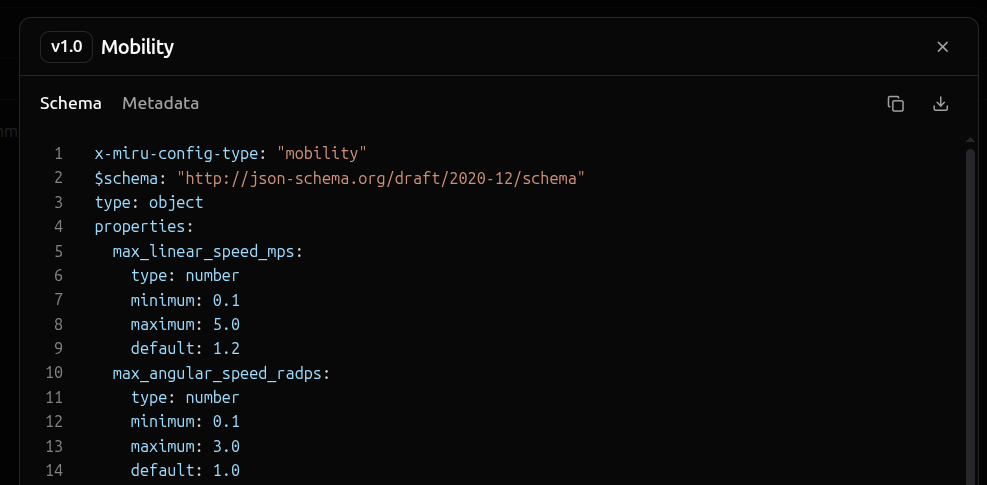This screenshot has height=485, width=987.
Task: Place cursor on the "type: object" line
Action: point(149,202)
